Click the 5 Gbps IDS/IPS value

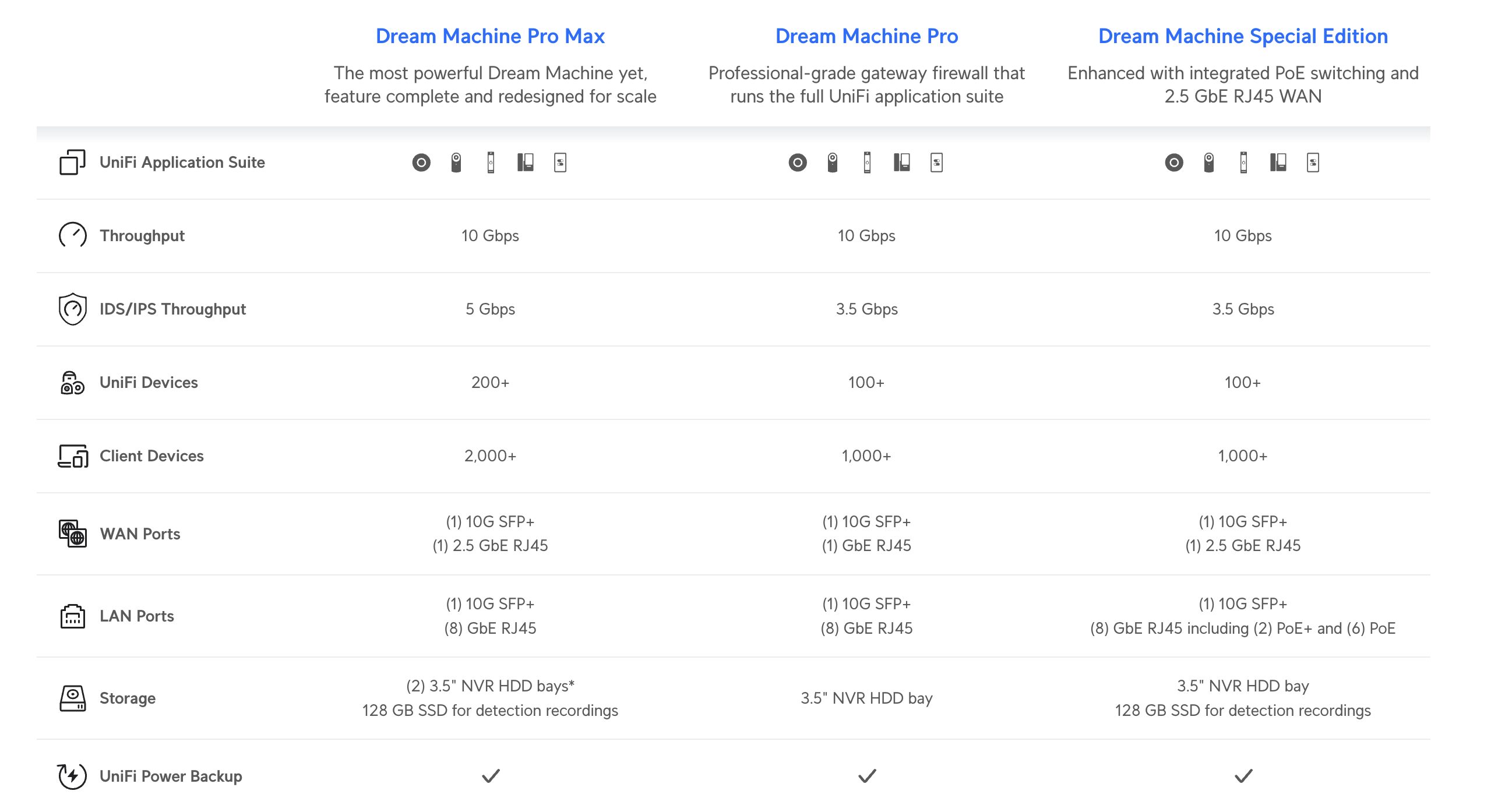click(x=490, y=309)
